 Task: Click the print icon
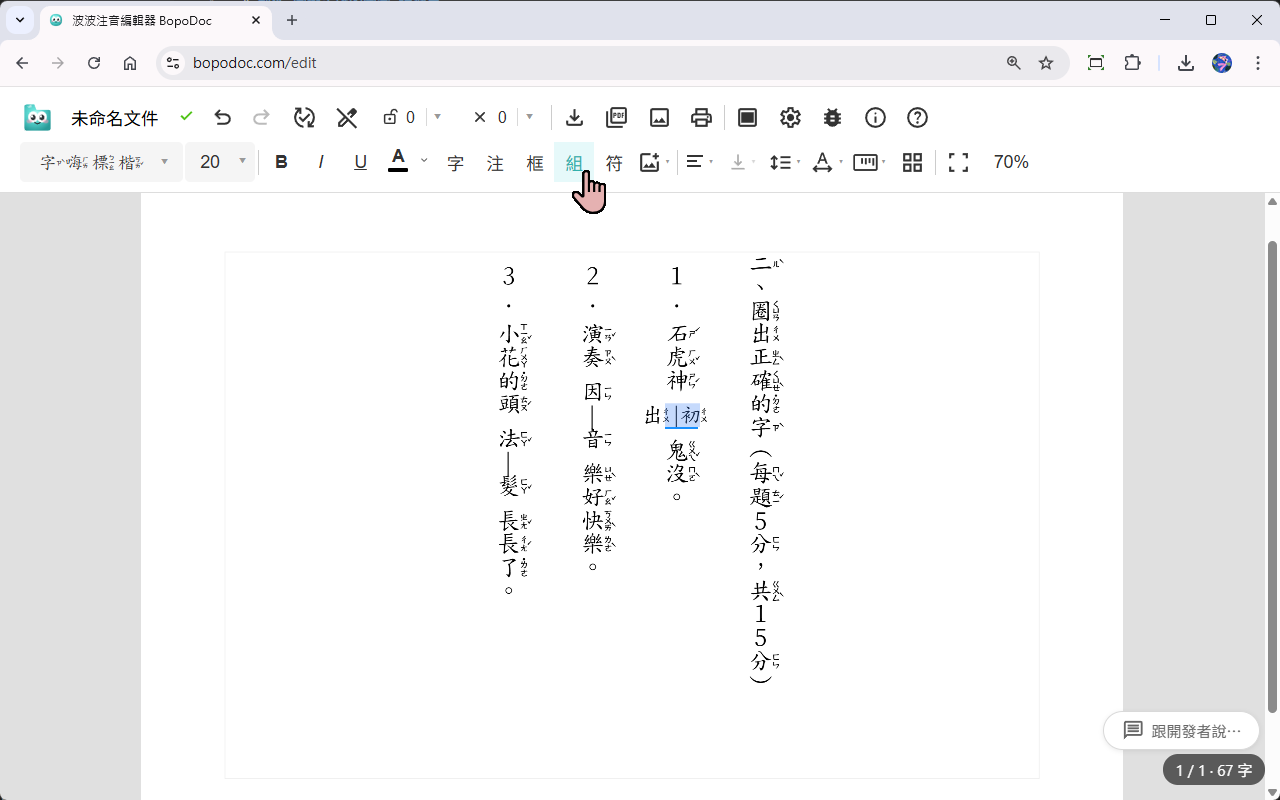701,117
